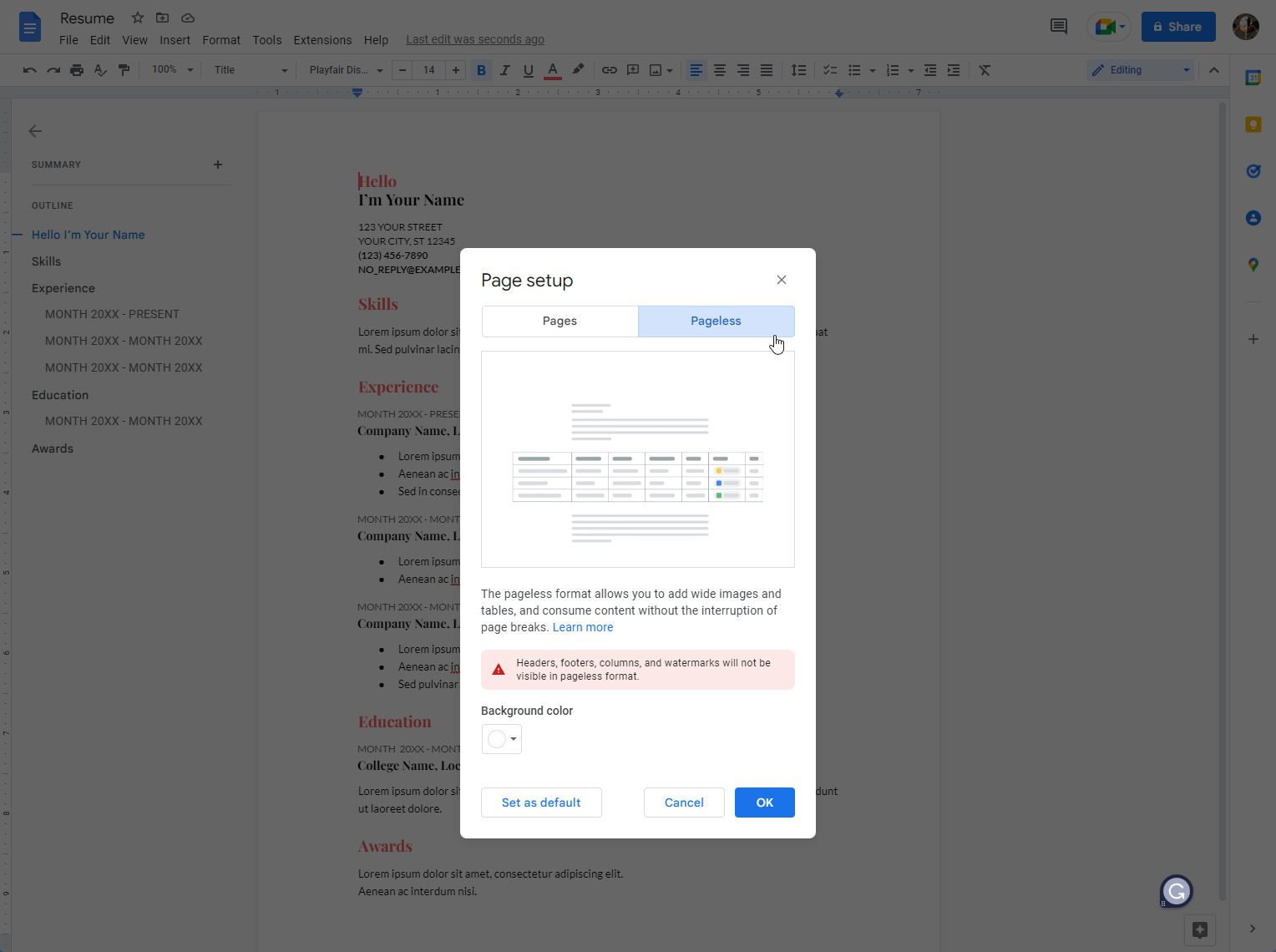
Task: Click the clear formatting icon
Action: tap(985, 70)
